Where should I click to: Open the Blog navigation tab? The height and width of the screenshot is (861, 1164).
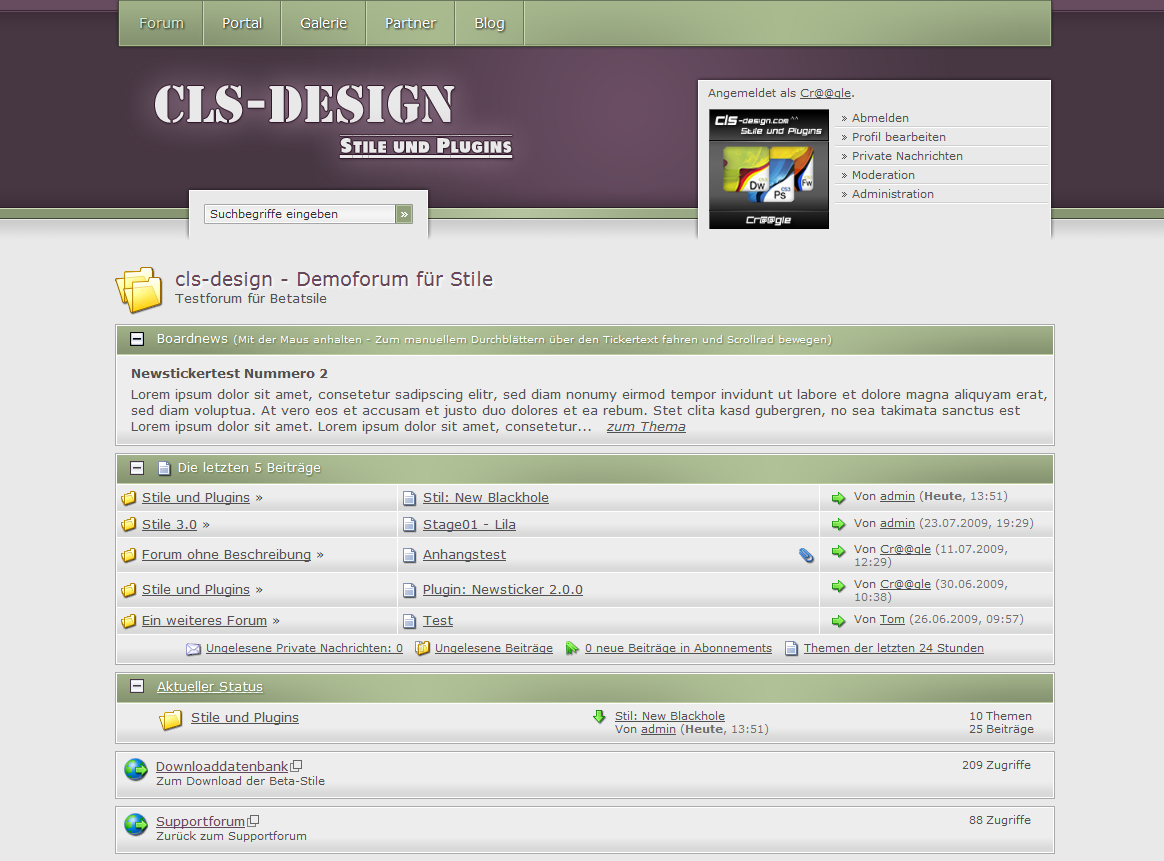489,23
